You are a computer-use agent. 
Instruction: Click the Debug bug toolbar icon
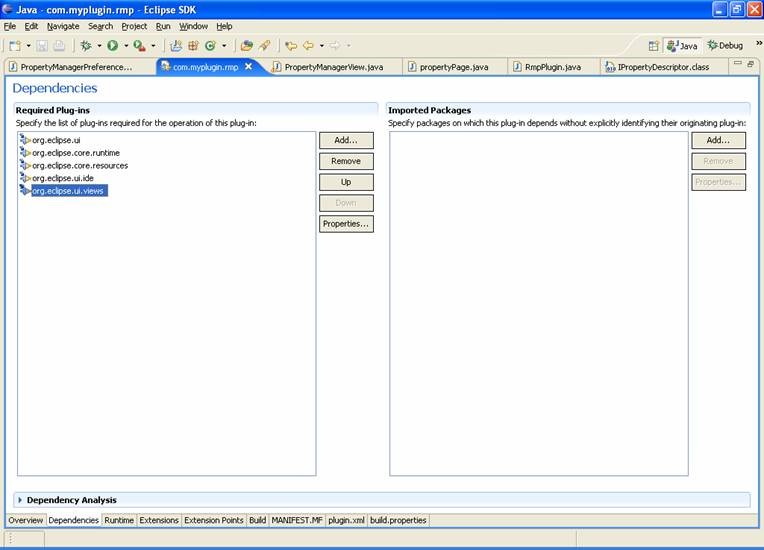click(86, 46)
